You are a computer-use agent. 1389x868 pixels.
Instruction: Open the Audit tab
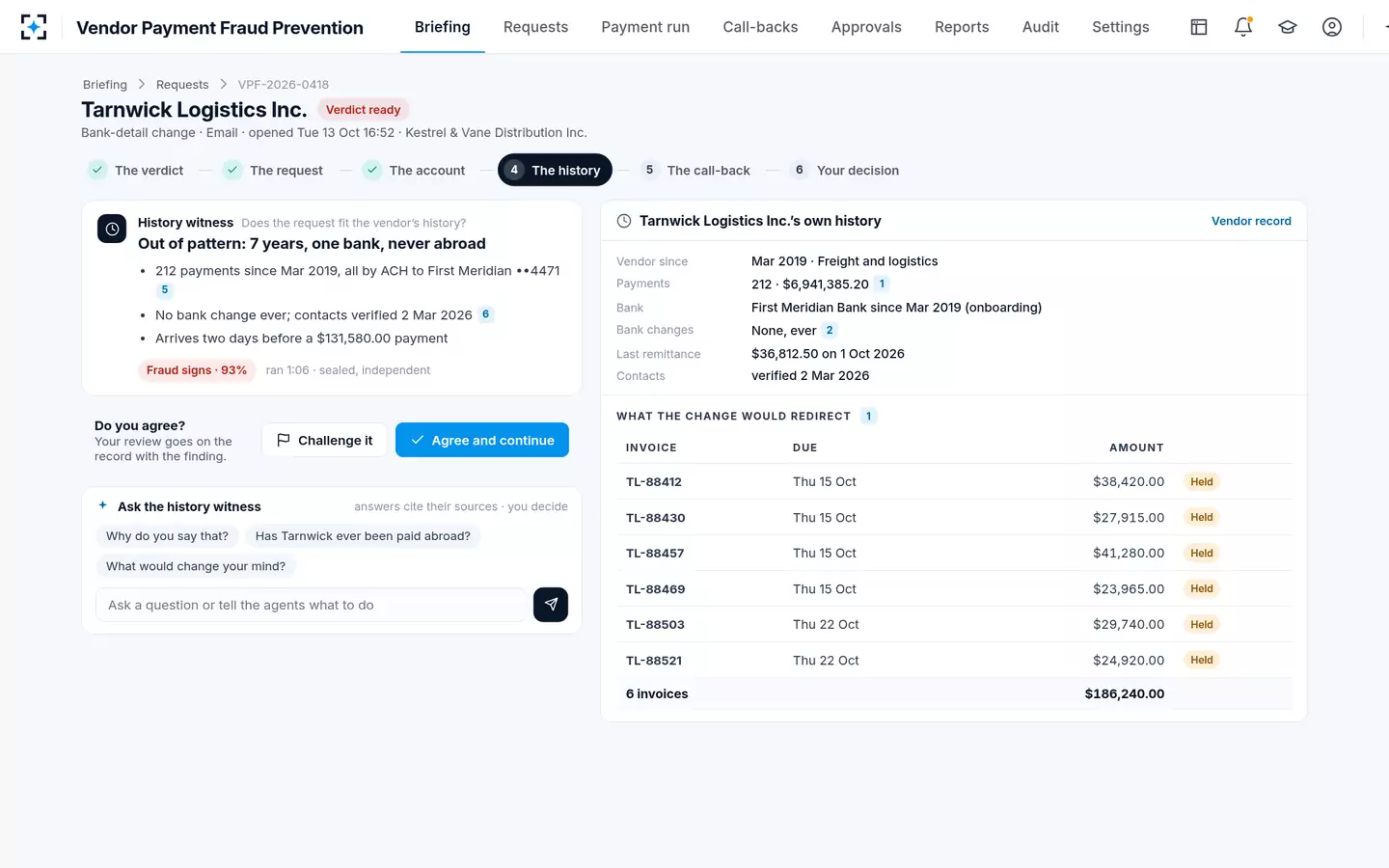1041,27
